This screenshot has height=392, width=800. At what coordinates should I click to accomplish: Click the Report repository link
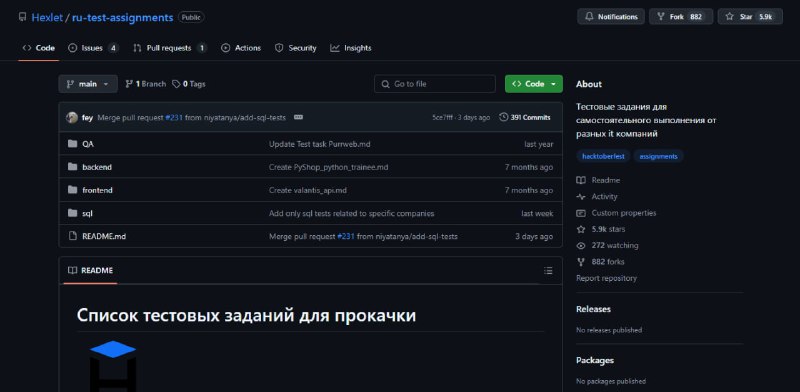tap(606, 278)
